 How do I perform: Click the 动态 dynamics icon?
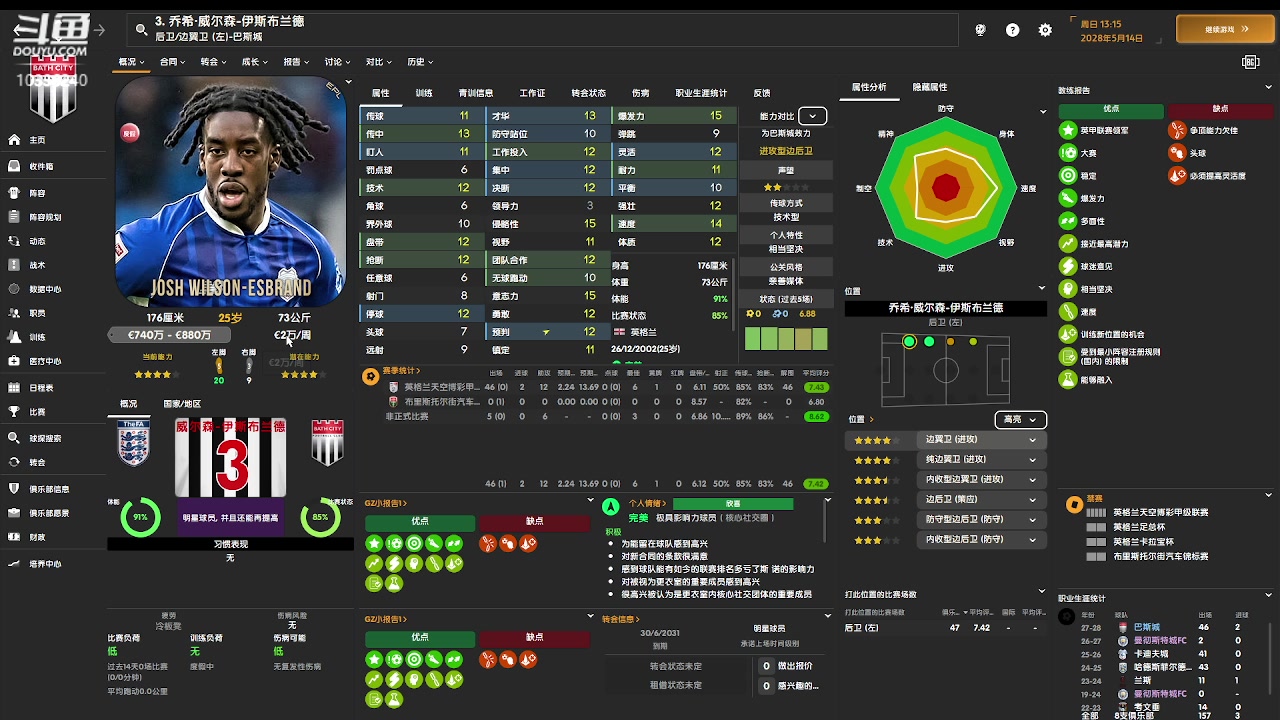(x=14, y=241)
